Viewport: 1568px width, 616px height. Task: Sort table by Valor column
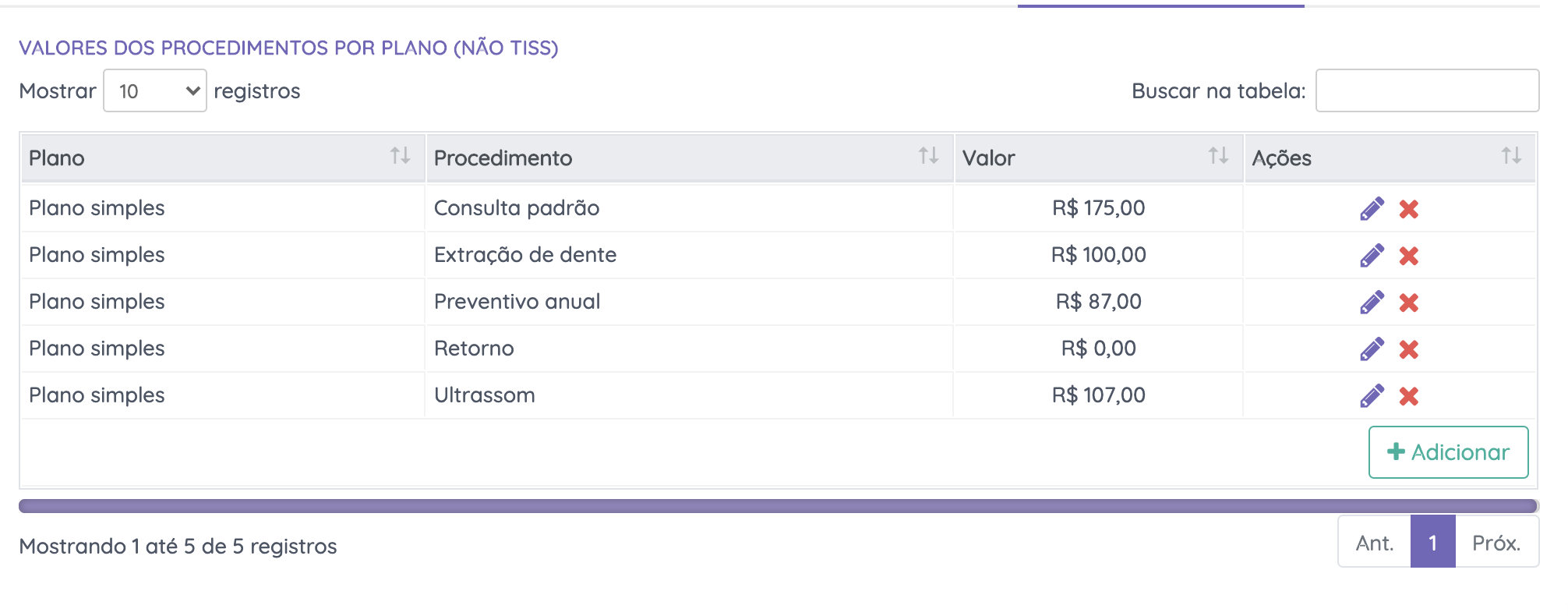[x=1097, y=158]
